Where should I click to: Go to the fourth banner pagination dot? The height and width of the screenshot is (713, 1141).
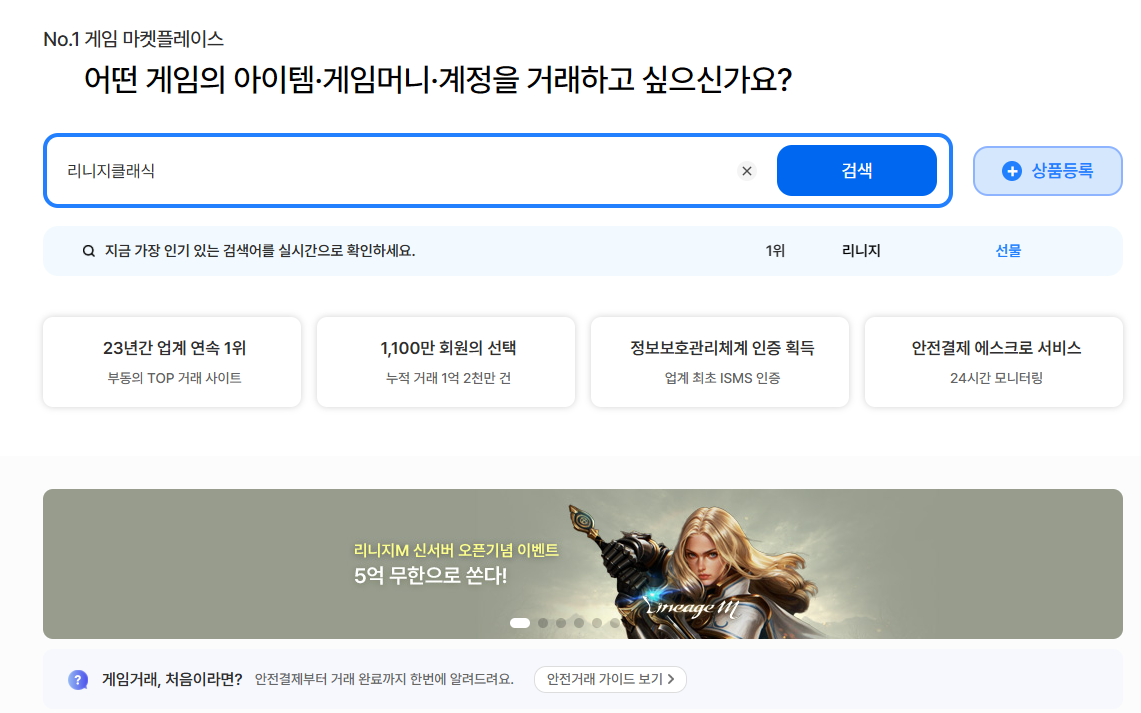click(579, 623)
